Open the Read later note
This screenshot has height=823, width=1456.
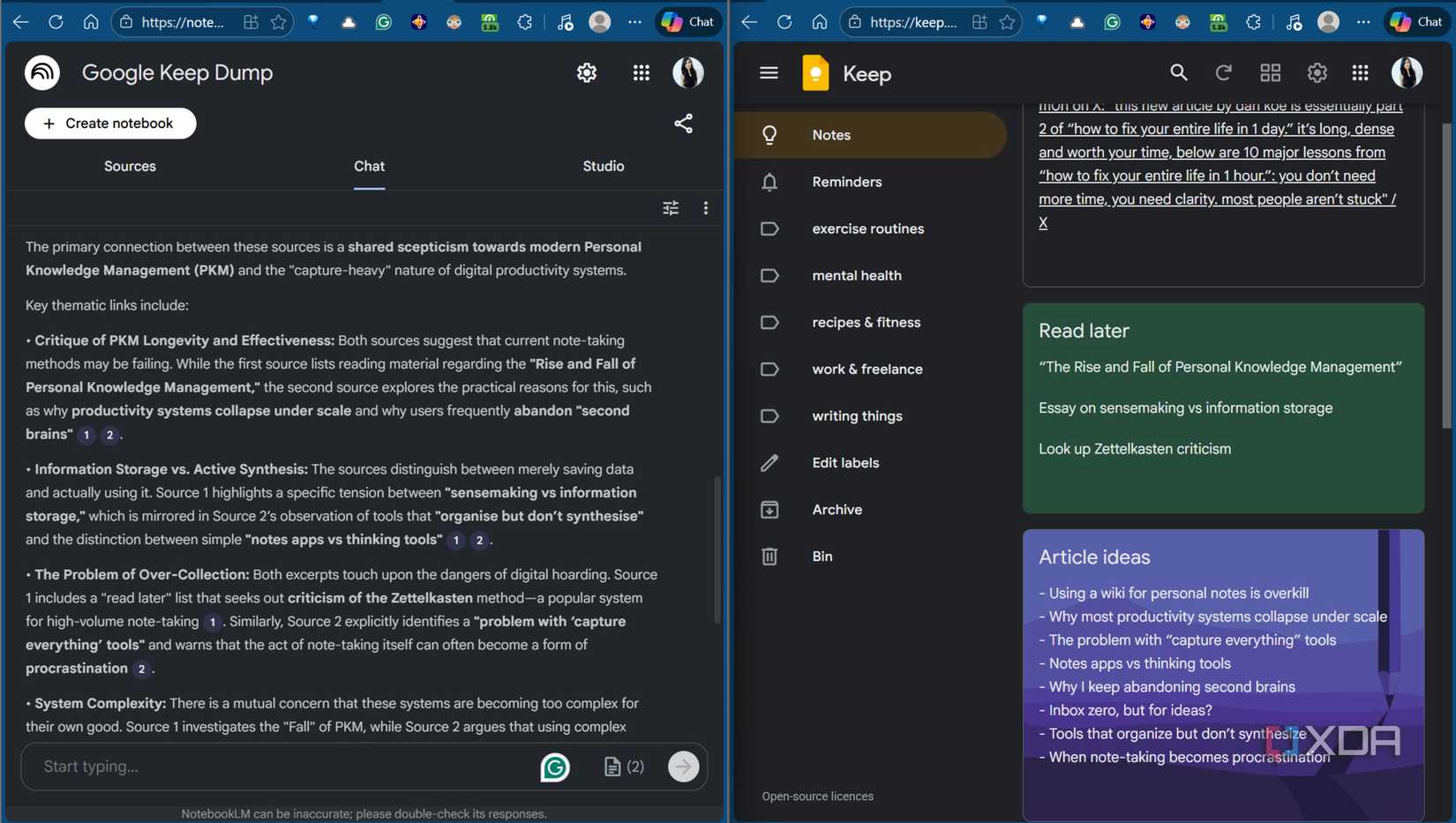pos(1223,408)
